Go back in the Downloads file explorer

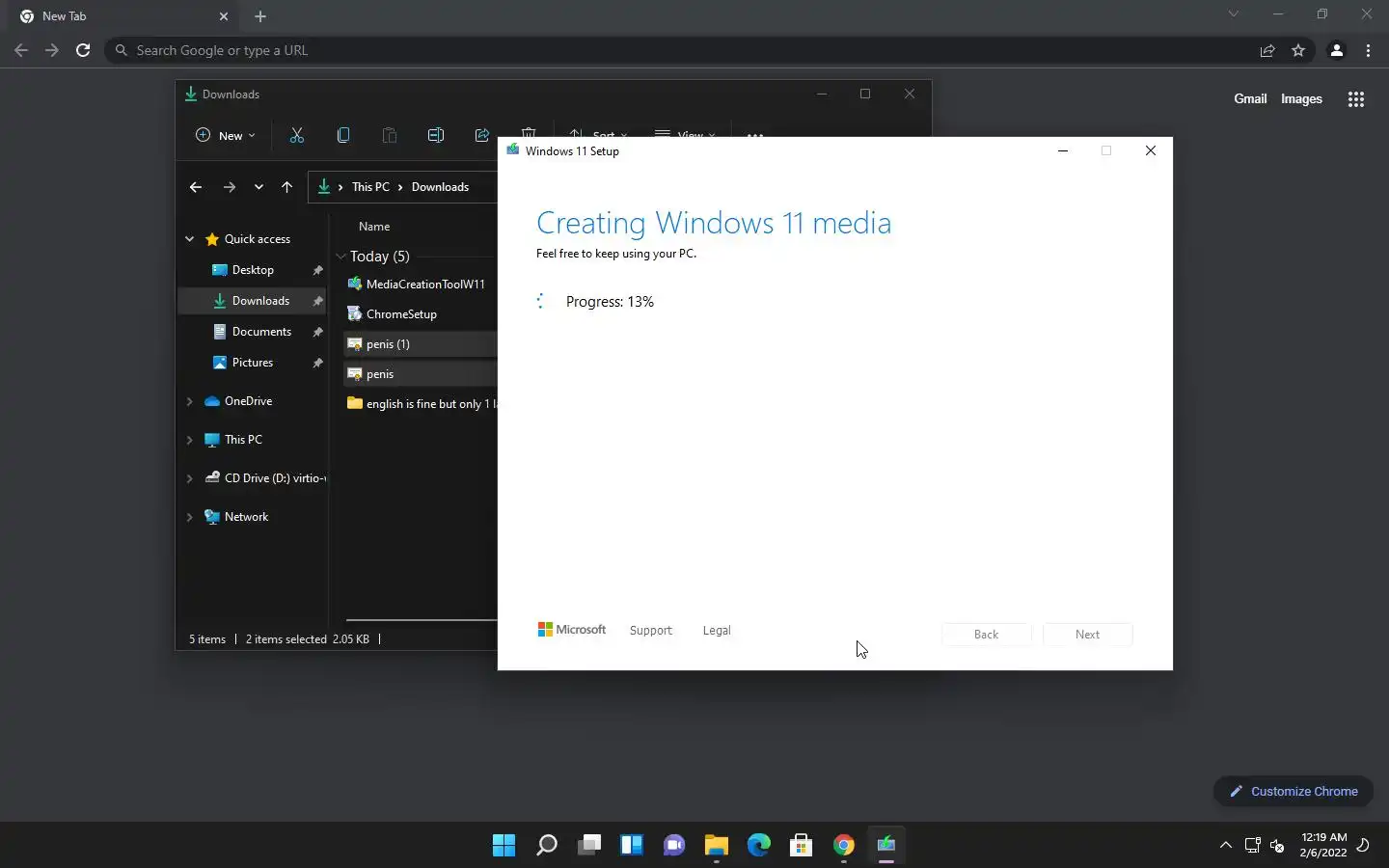[x=196, y=187]
